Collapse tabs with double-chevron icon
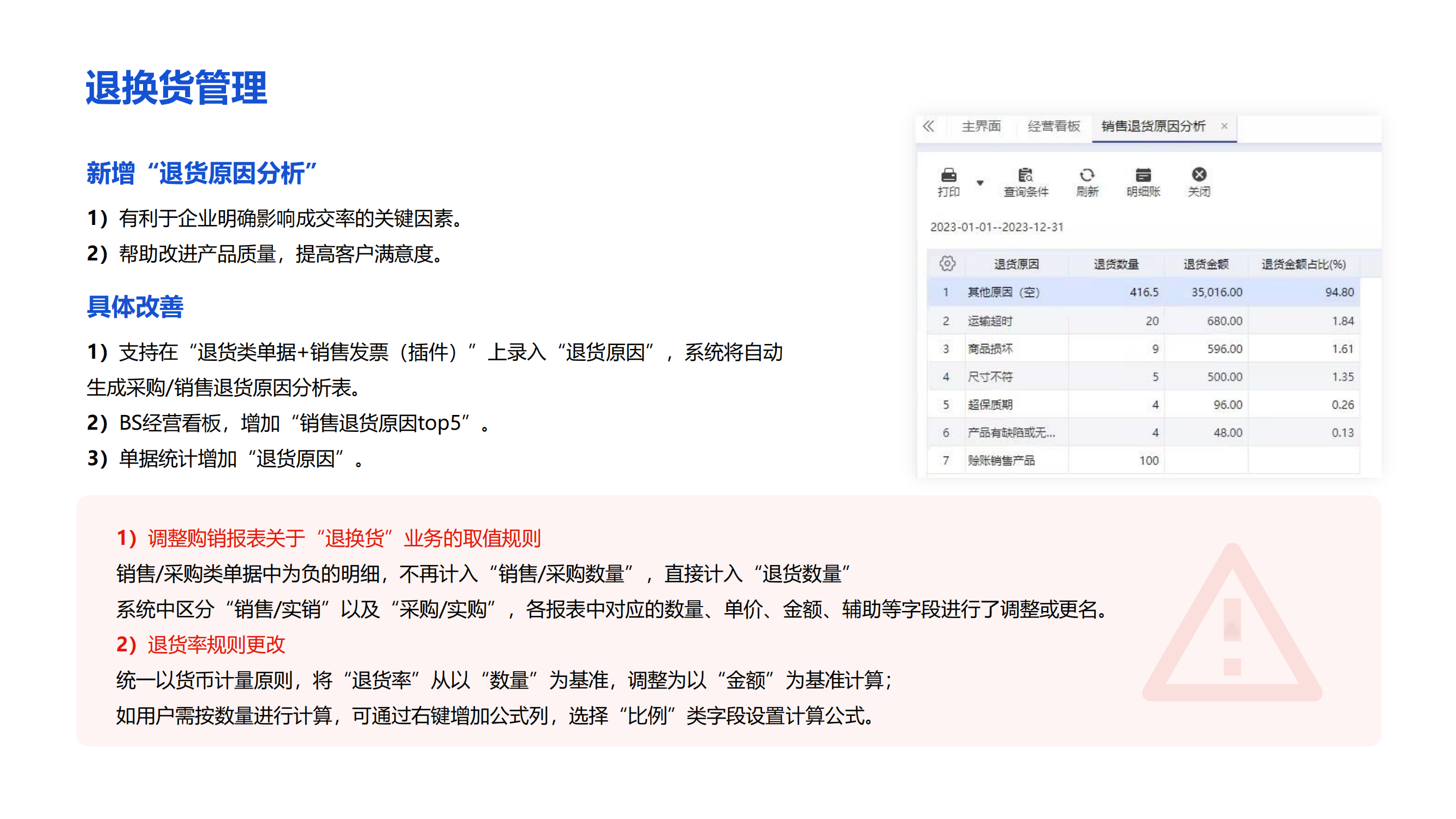1456x819 pixels. [929, 126]
